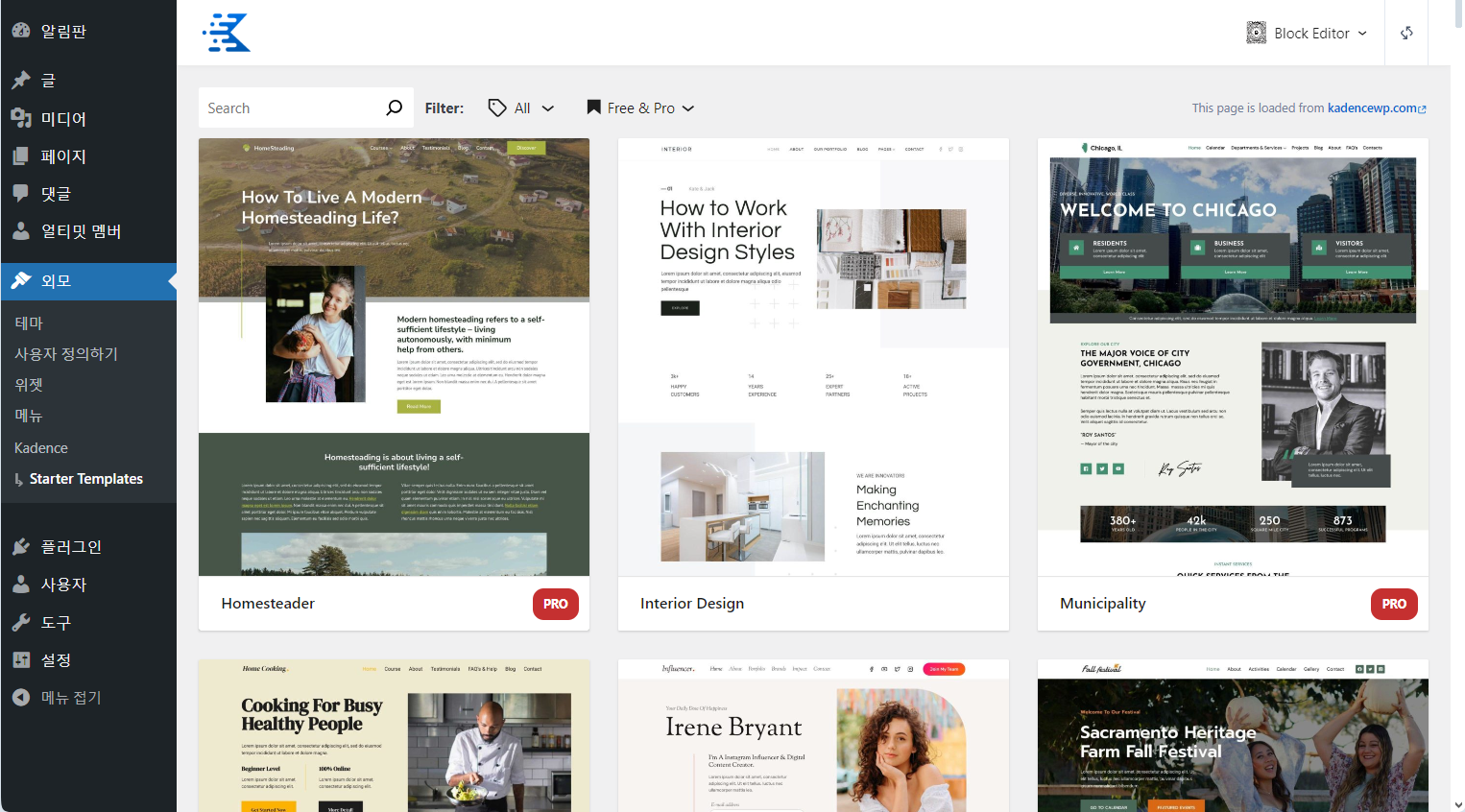Image resolution: width=1465 pixels, height=812 pixels.
Task: Click the pushpin icon for 글
Action: pyautogui.click(x=21, y=80)
